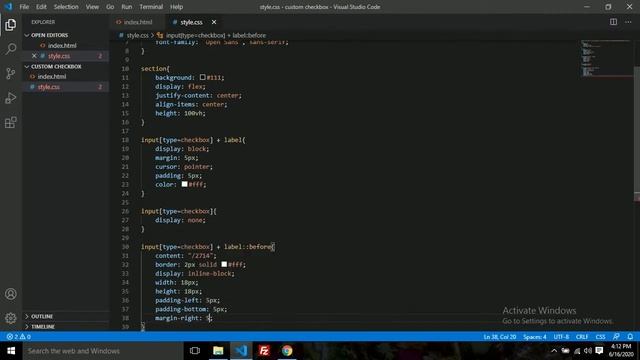Open the Extensions view
Viewport: 640px width, 360px height.
11,122
